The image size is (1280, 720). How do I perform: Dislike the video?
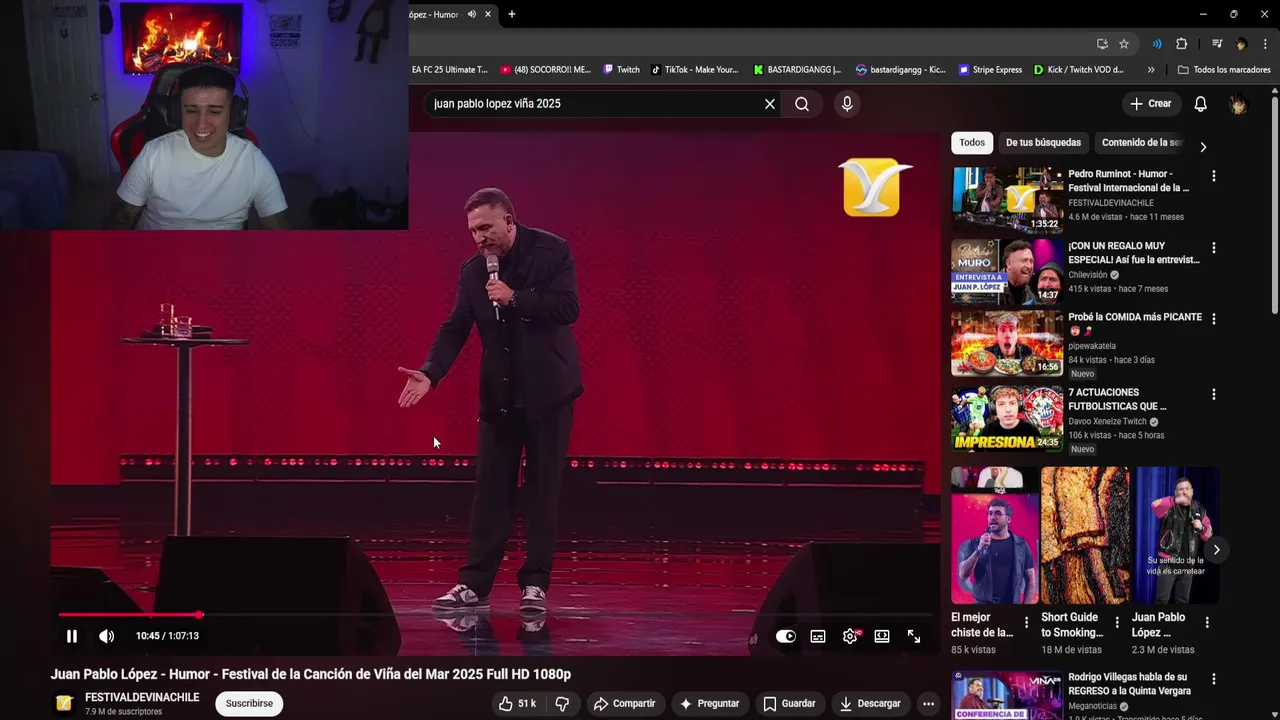click(x=562, y=704)
